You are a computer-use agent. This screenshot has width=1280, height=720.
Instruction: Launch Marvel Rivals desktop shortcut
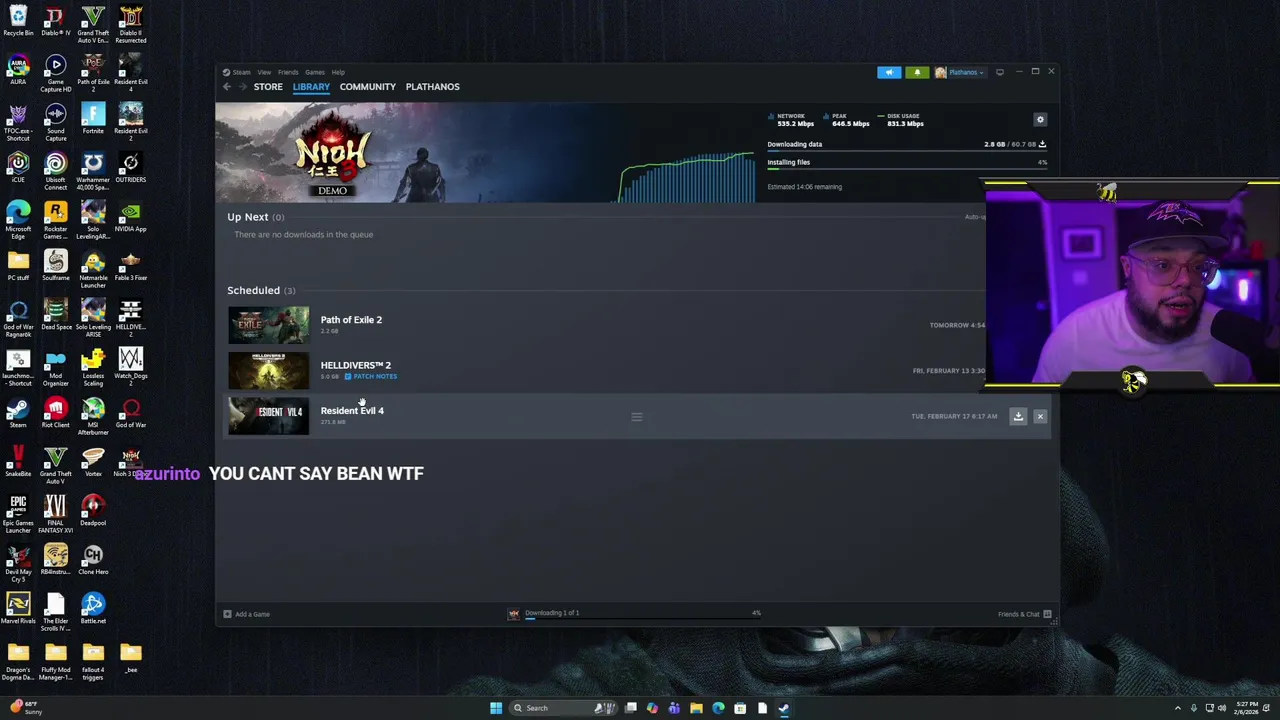coord(18,610)
